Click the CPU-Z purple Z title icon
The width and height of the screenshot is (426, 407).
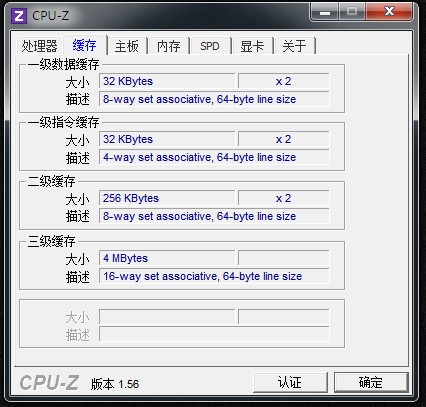point(19,15)
